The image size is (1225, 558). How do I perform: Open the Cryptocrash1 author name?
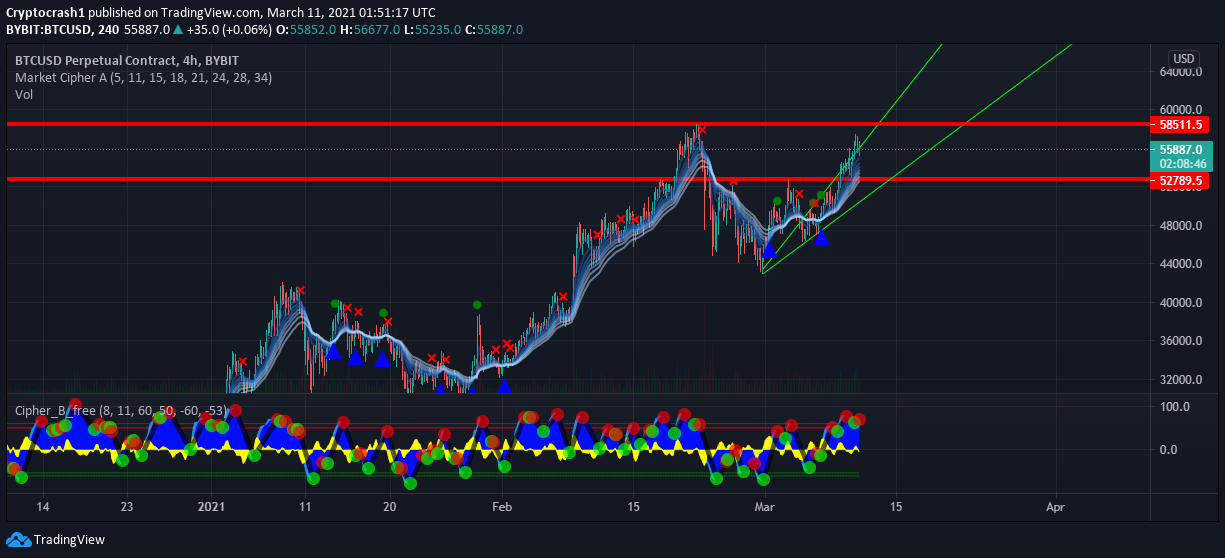pyautogui.click(x=44, y=13)
